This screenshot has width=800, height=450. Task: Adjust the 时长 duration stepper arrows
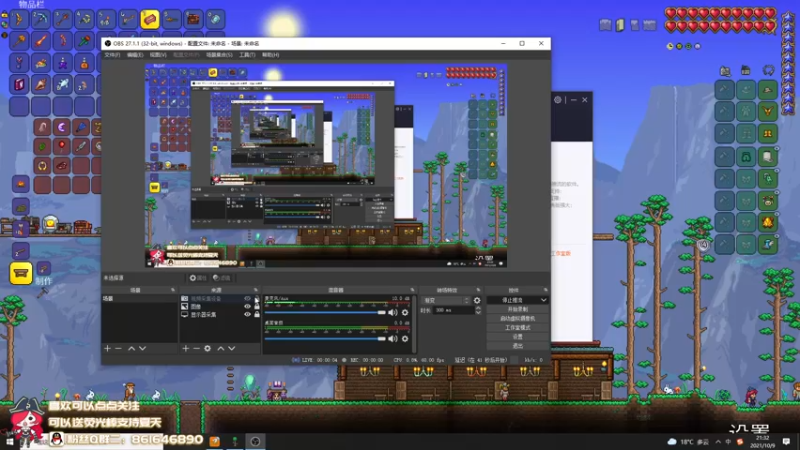pos(478,310)
